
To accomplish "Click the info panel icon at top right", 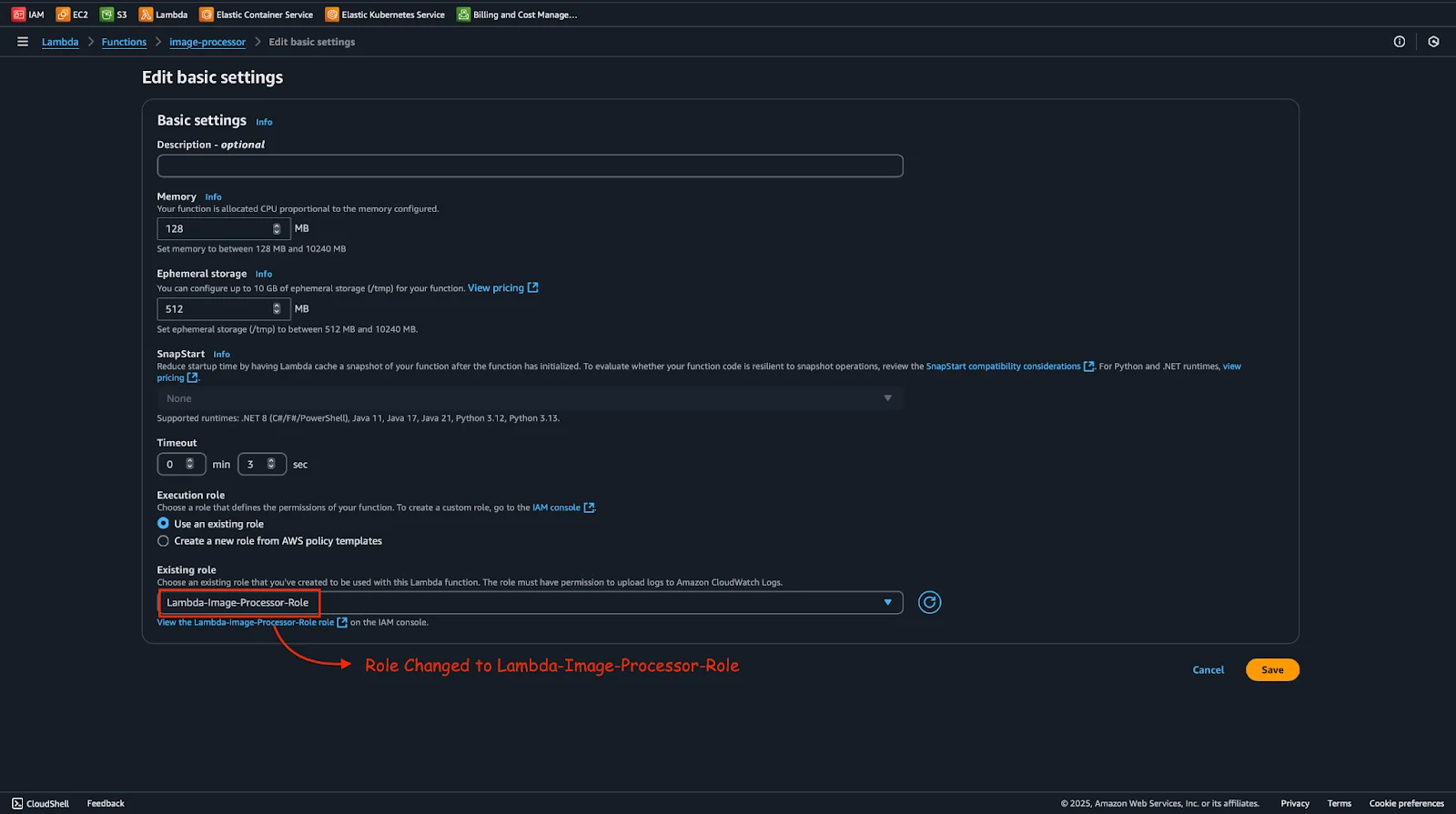I will (1400, 42).
